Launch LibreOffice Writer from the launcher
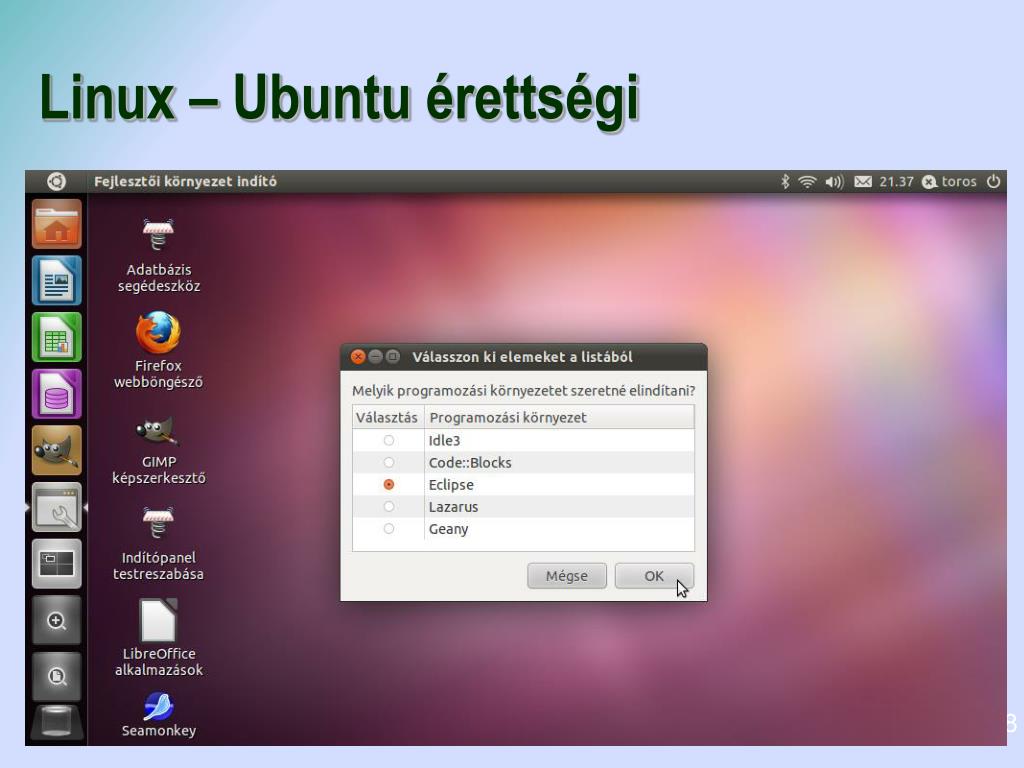 (x=57, y=281)
